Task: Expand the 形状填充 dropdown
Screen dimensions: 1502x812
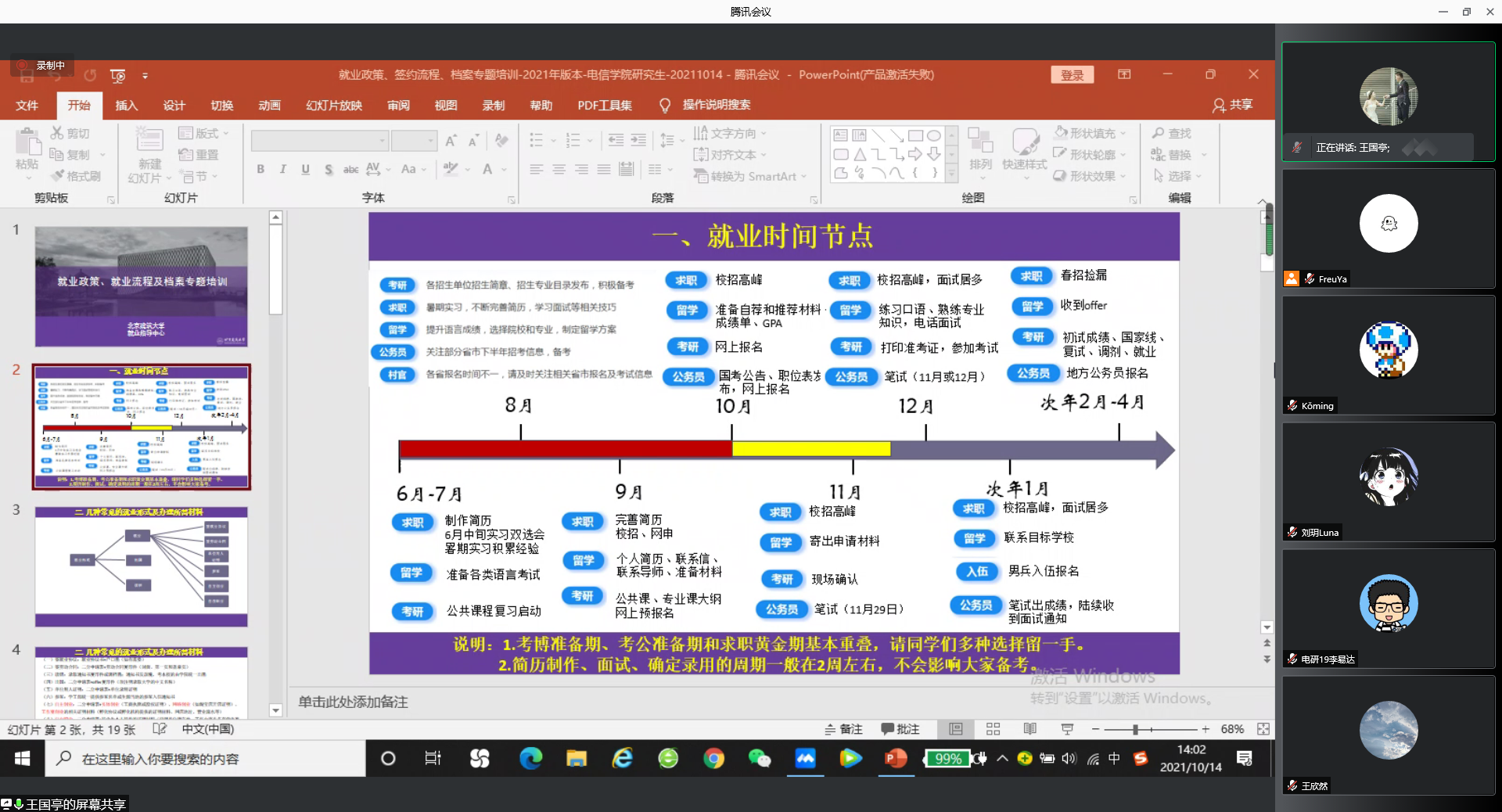Action: (x=1123, y=133)
